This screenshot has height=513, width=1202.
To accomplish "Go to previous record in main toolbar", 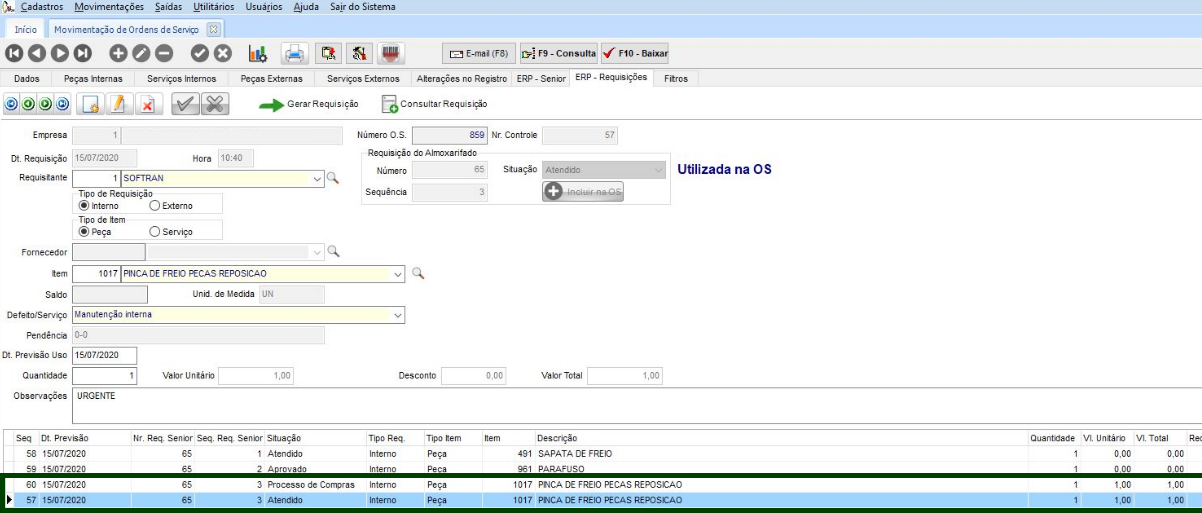I will (x=37, y=53).
